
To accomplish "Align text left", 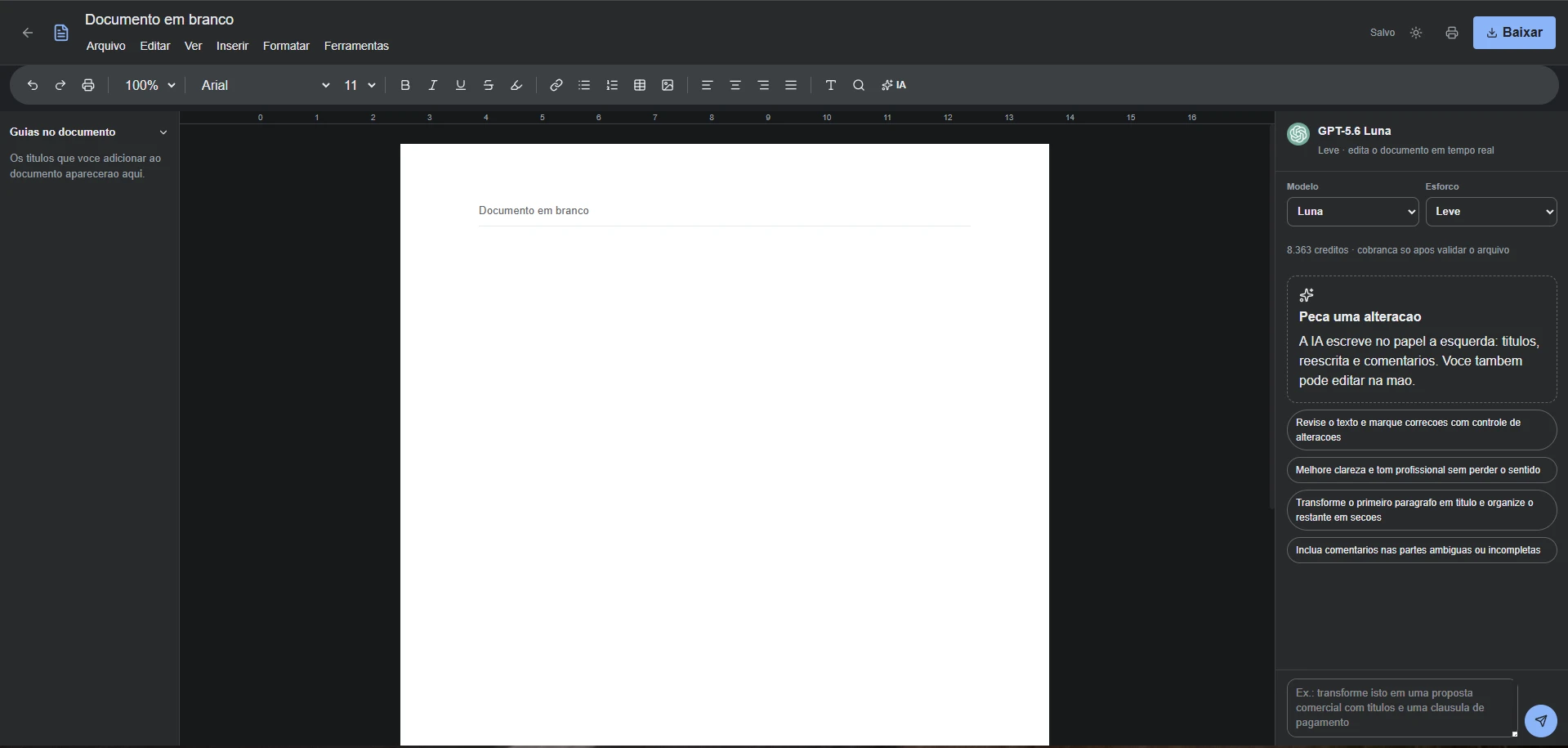I will [708, 85].
